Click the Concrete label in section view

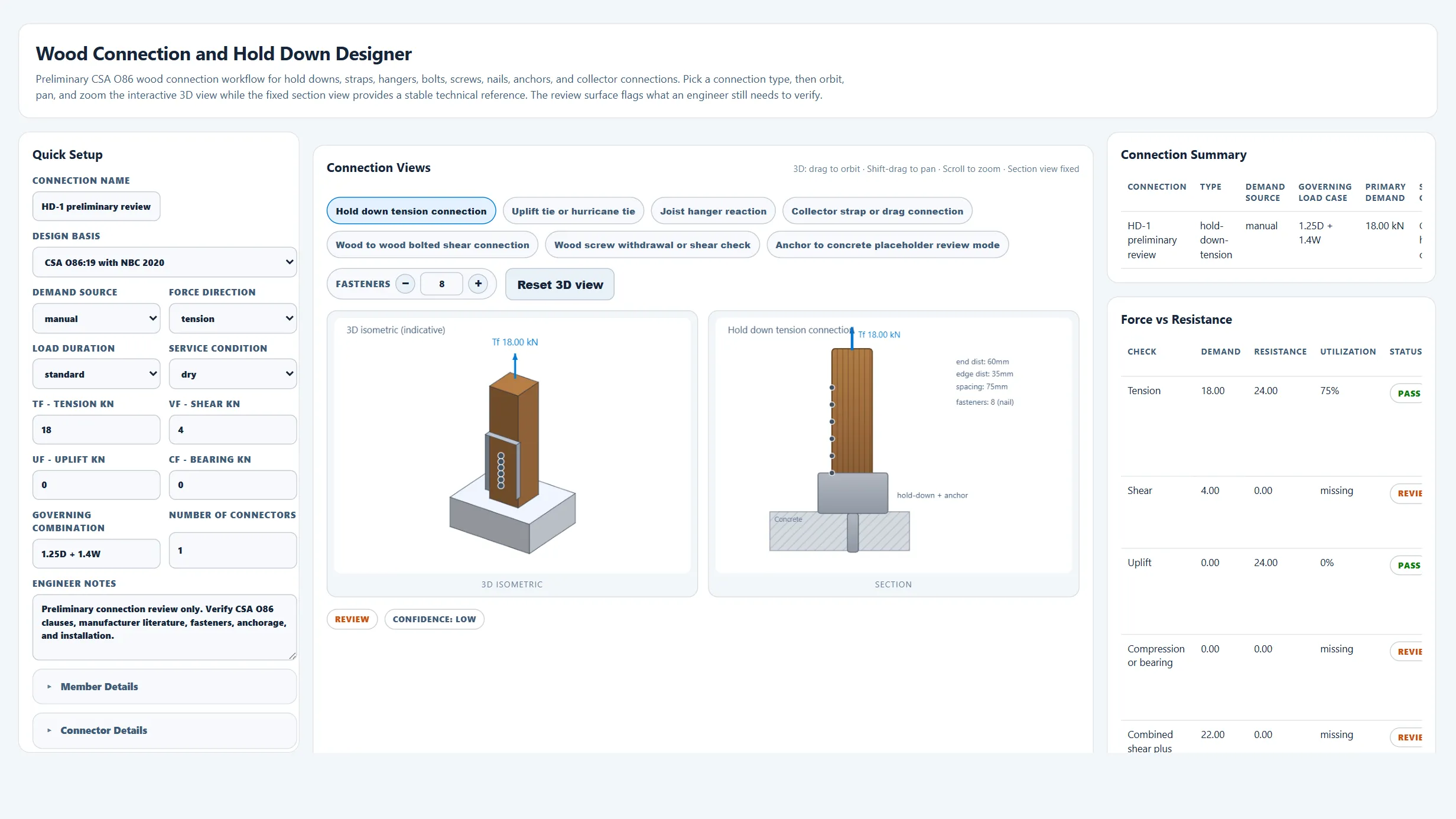(x=788, y=519)
